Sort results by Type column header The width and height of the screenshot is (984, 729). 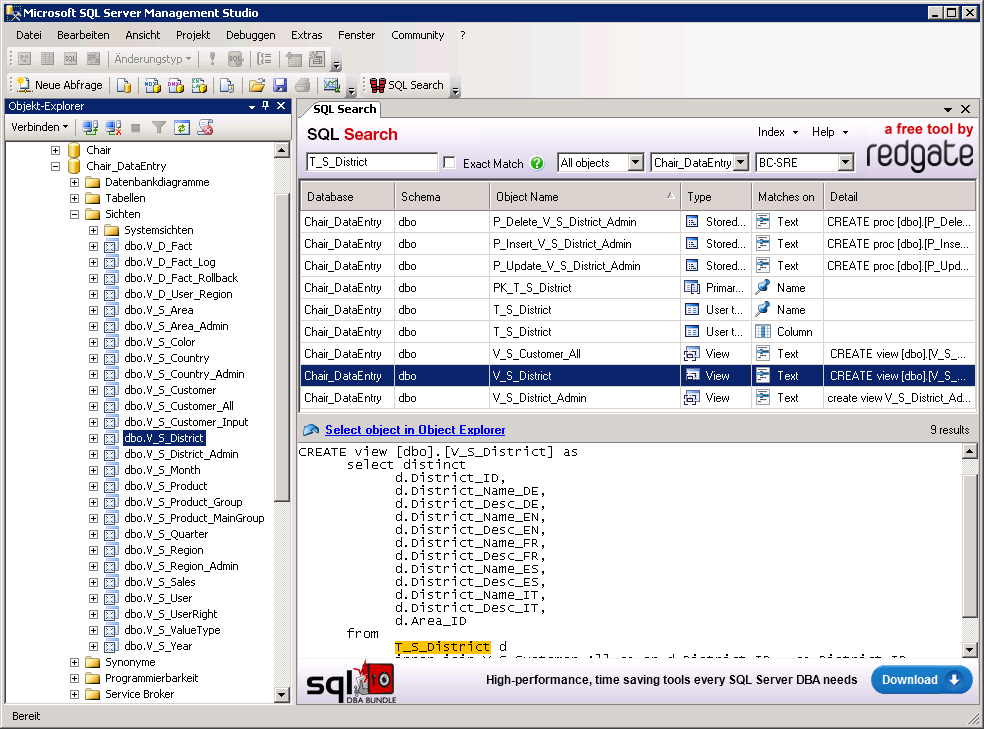[x=716, y=197]
